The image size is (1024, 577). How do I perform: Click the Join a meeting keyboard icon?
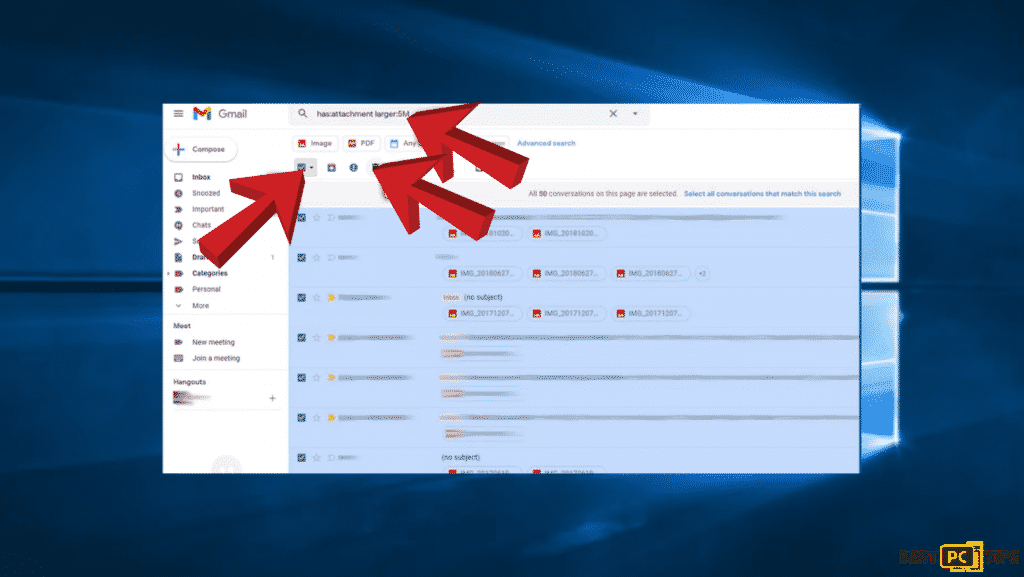[178, 358]
